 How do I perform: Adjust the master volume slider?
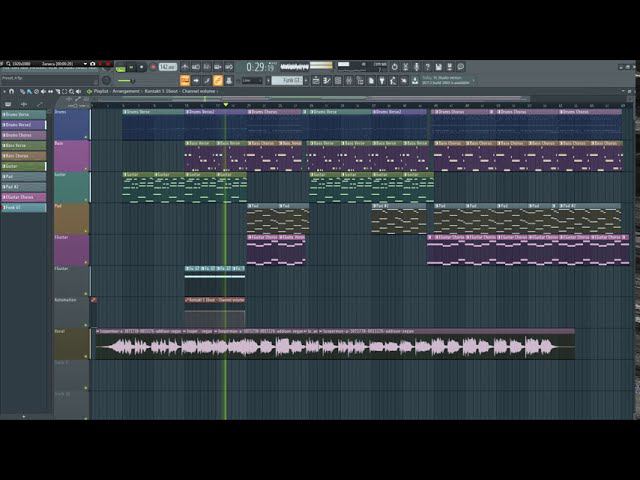(x=126, y=80)
